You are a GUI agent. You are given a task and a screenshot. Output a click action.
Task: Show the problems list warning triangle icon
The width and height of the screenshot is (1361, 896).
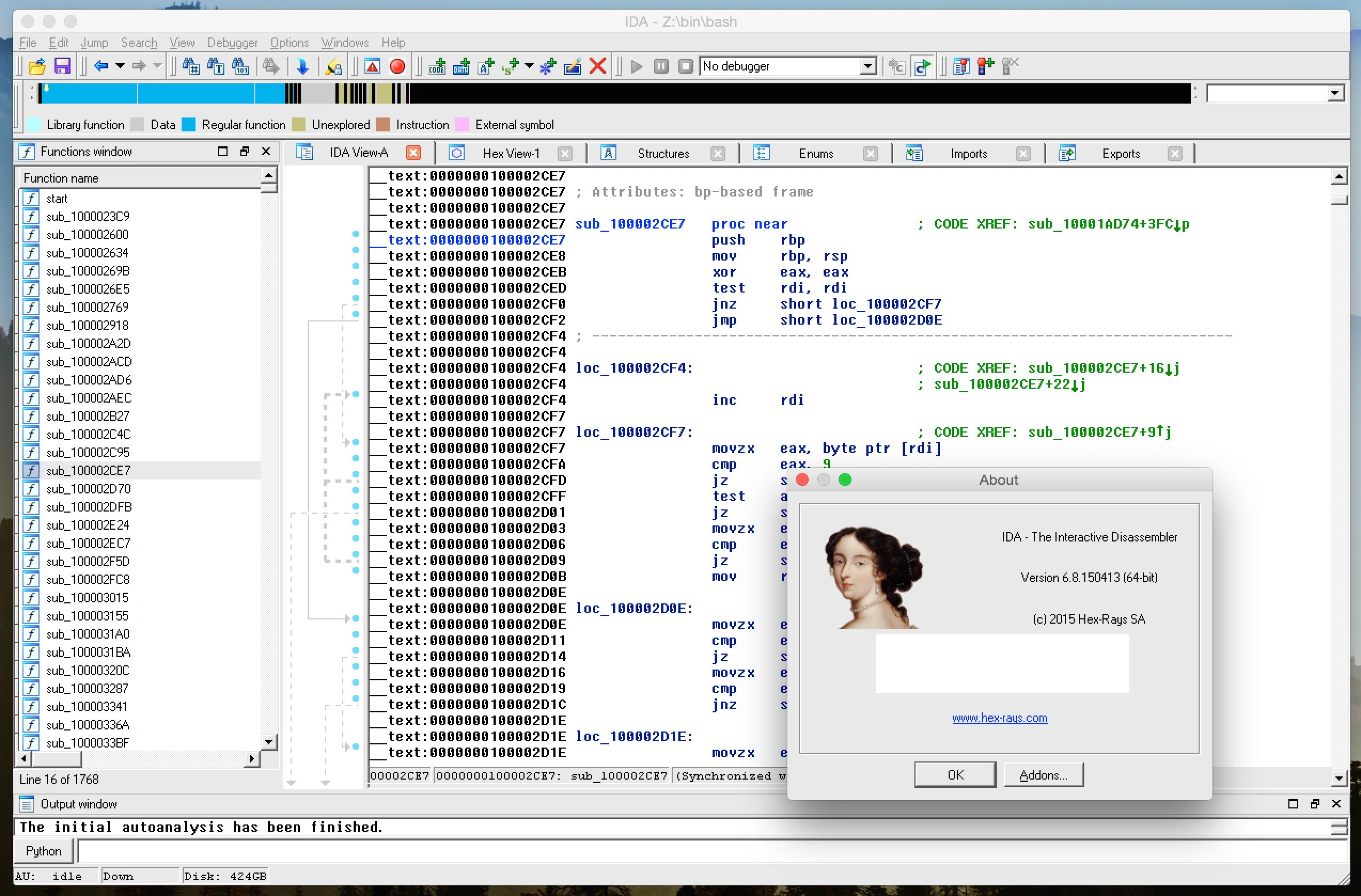373,66
